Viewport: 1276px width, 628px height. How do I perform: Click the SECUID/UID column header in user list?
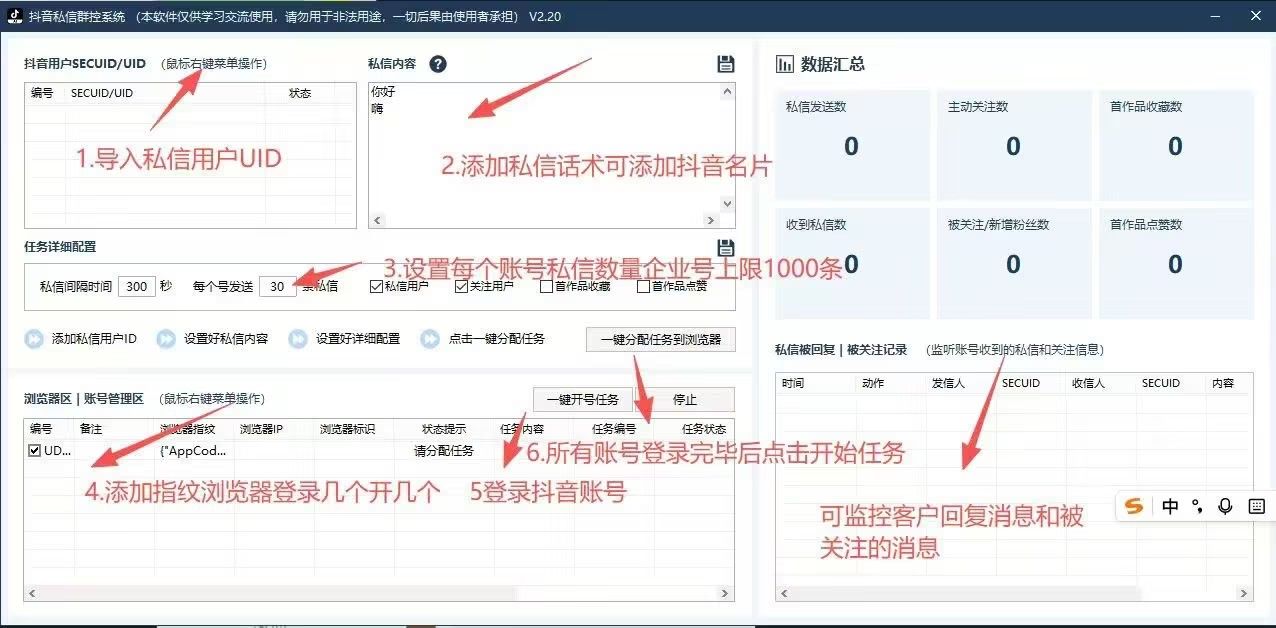coord(102,93)
